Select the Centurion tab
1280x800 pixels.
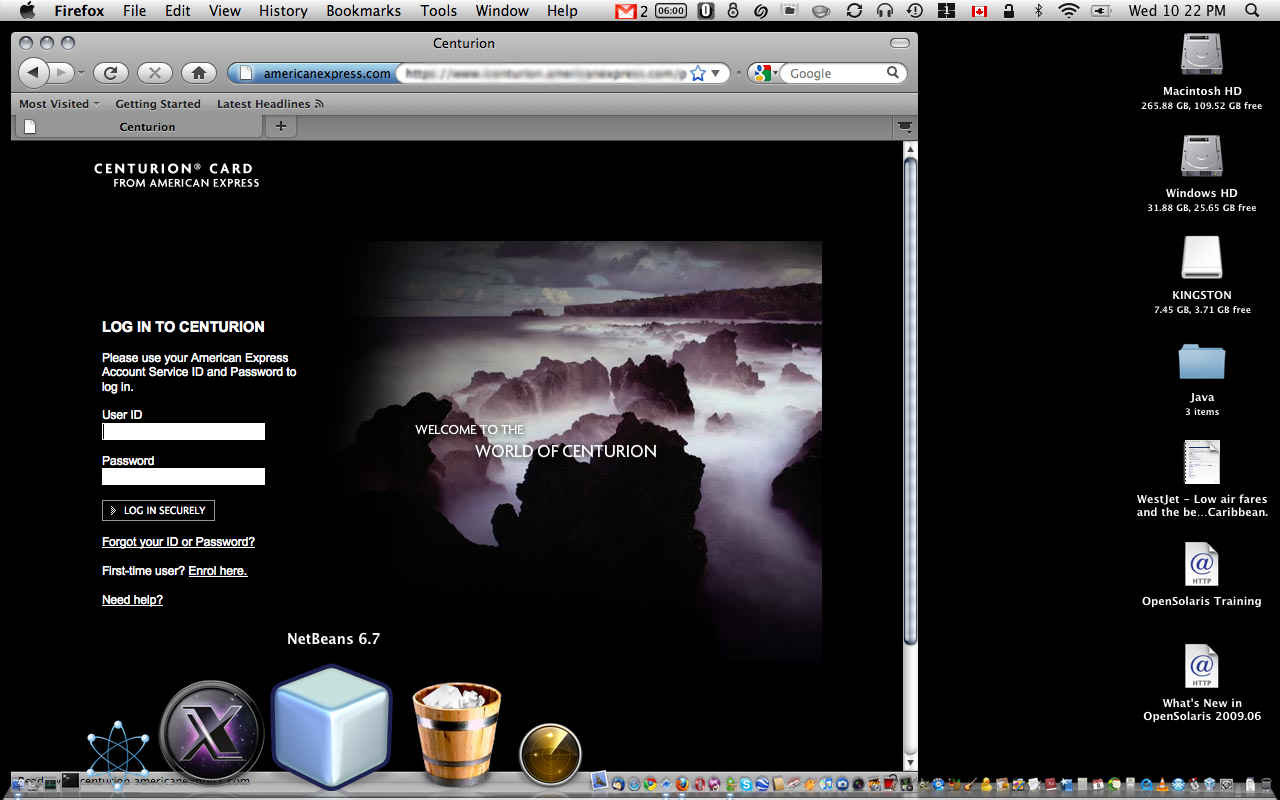click(x=139, y=127)
